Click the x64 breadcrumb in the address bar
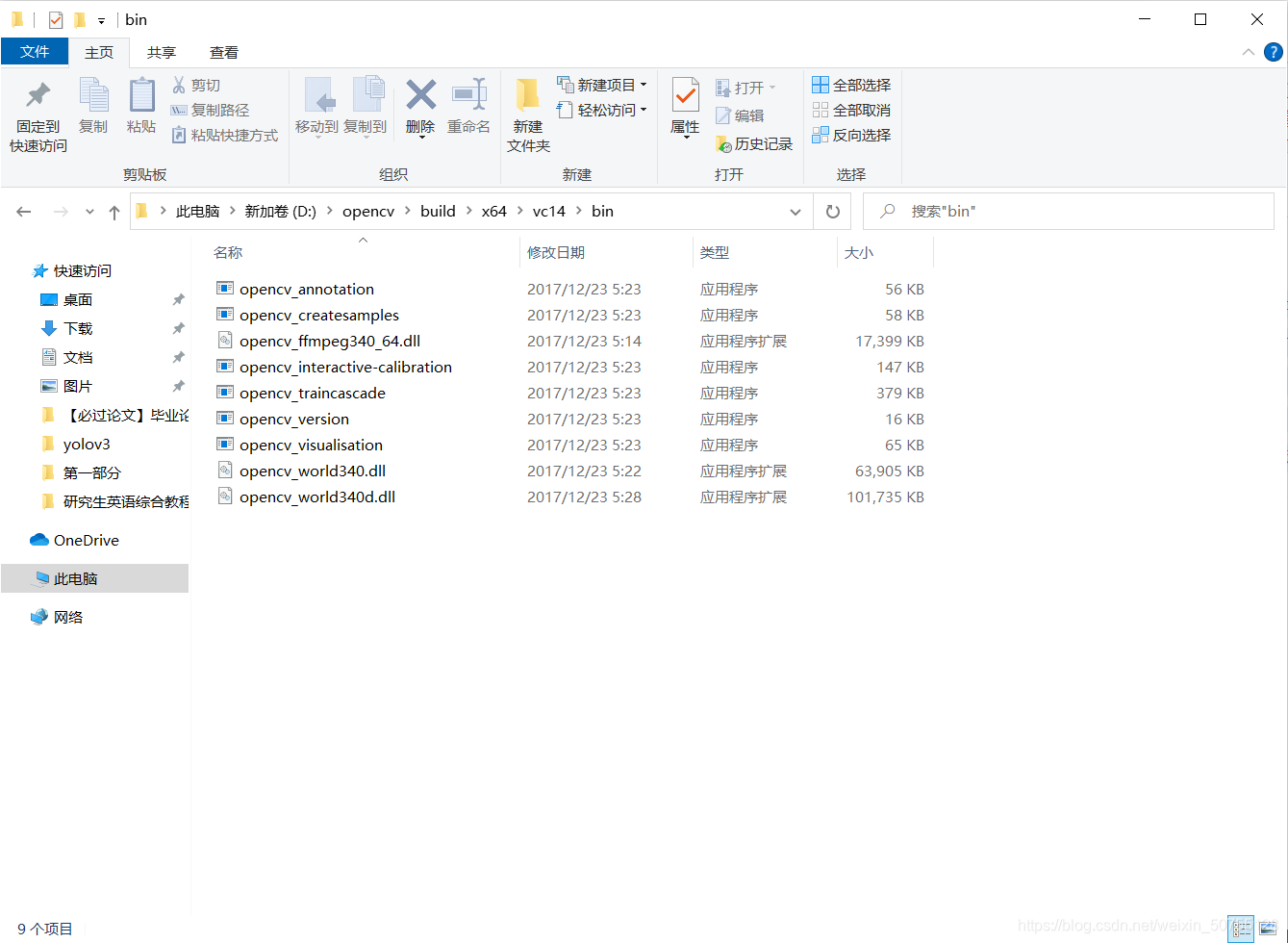Viewport: 1288px width, 943px height. coord(494,212)
